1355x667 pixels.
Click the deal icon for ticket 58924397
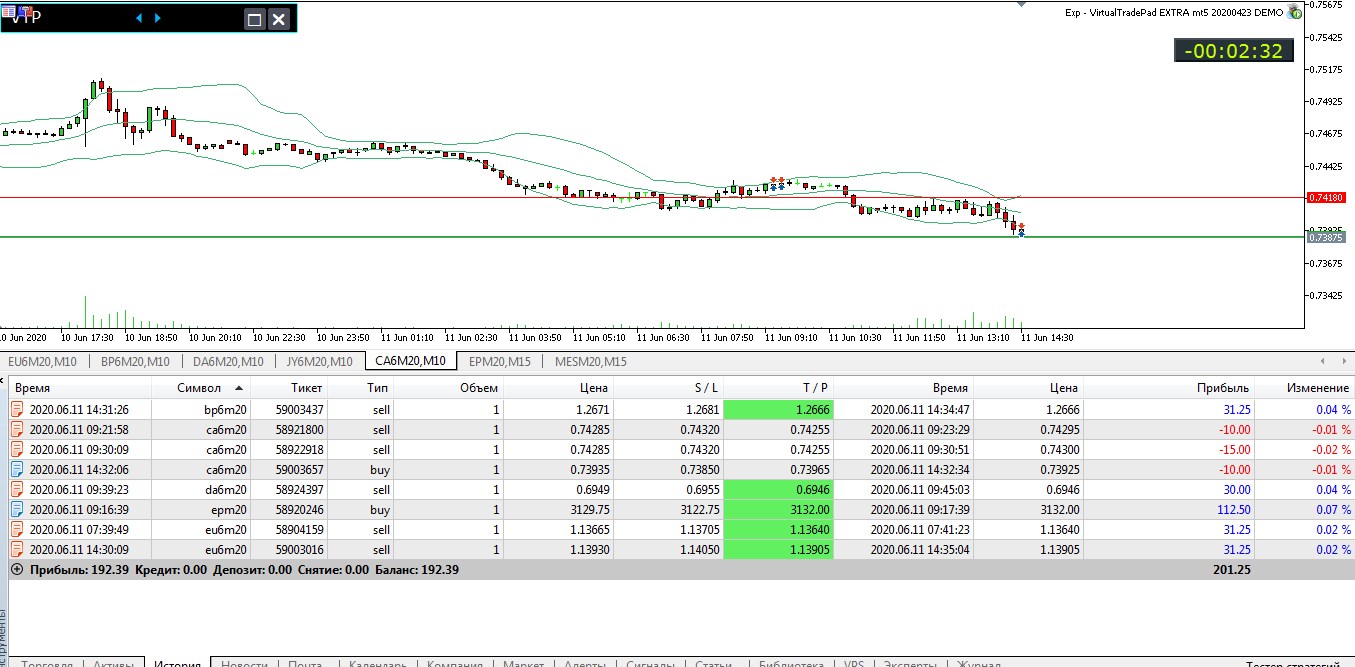click(x=17, y=489)
